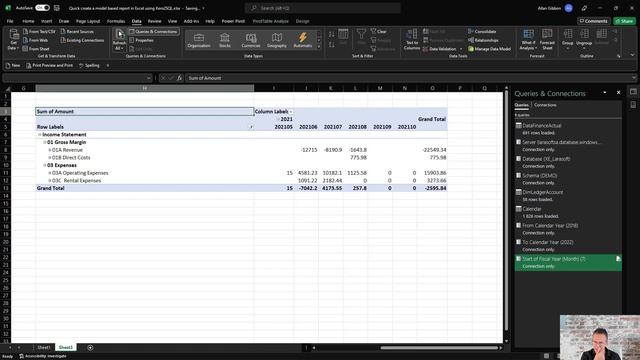Open the Data Validation dropdown arrow

coord(461,49)
